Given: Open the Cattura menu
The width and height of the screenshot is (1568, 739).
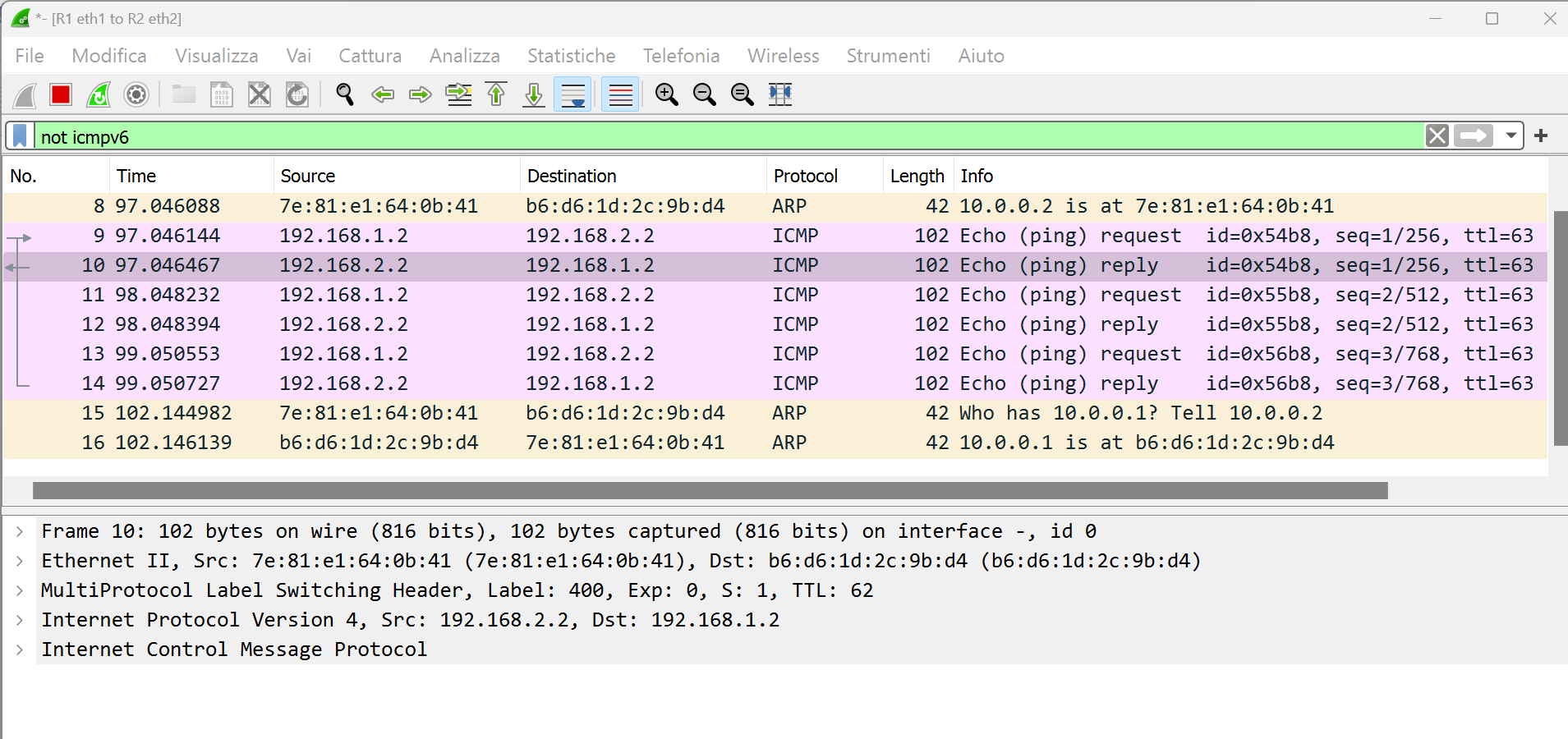Looking at the screenshot, I should pyautogui.click(x=370, y=56).
